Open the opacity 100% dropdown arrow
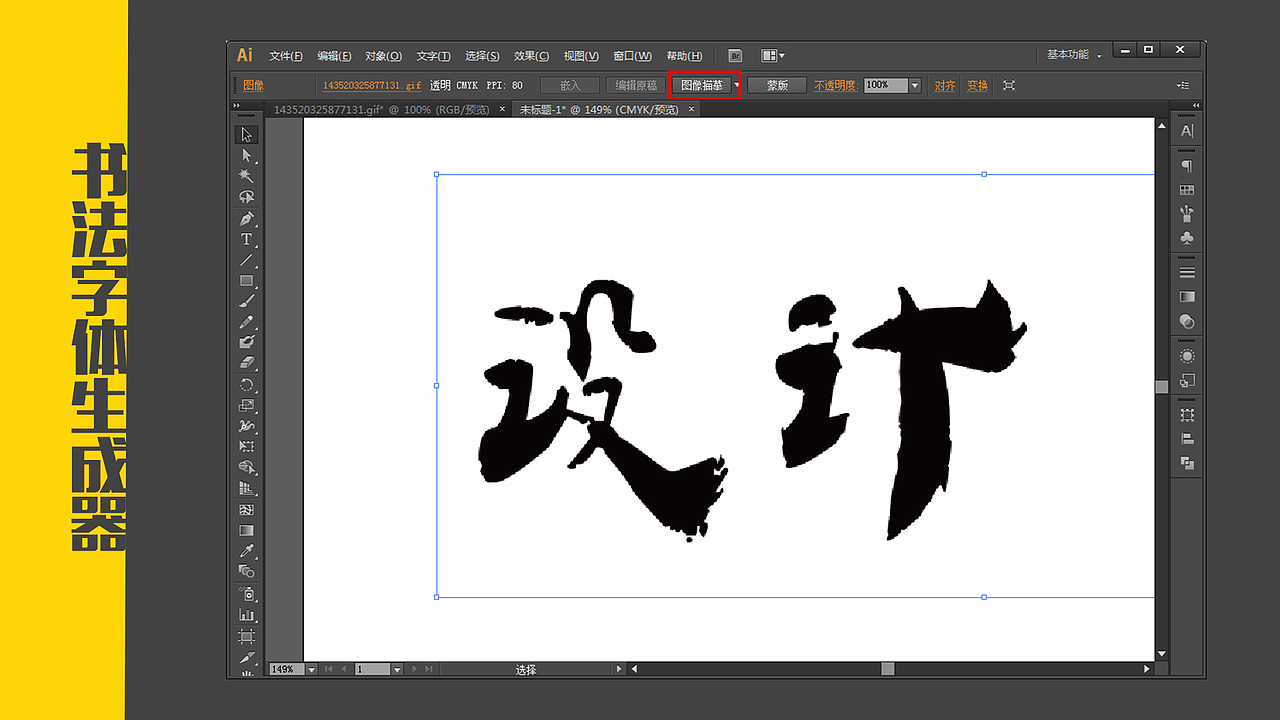 tap(914, 85)
